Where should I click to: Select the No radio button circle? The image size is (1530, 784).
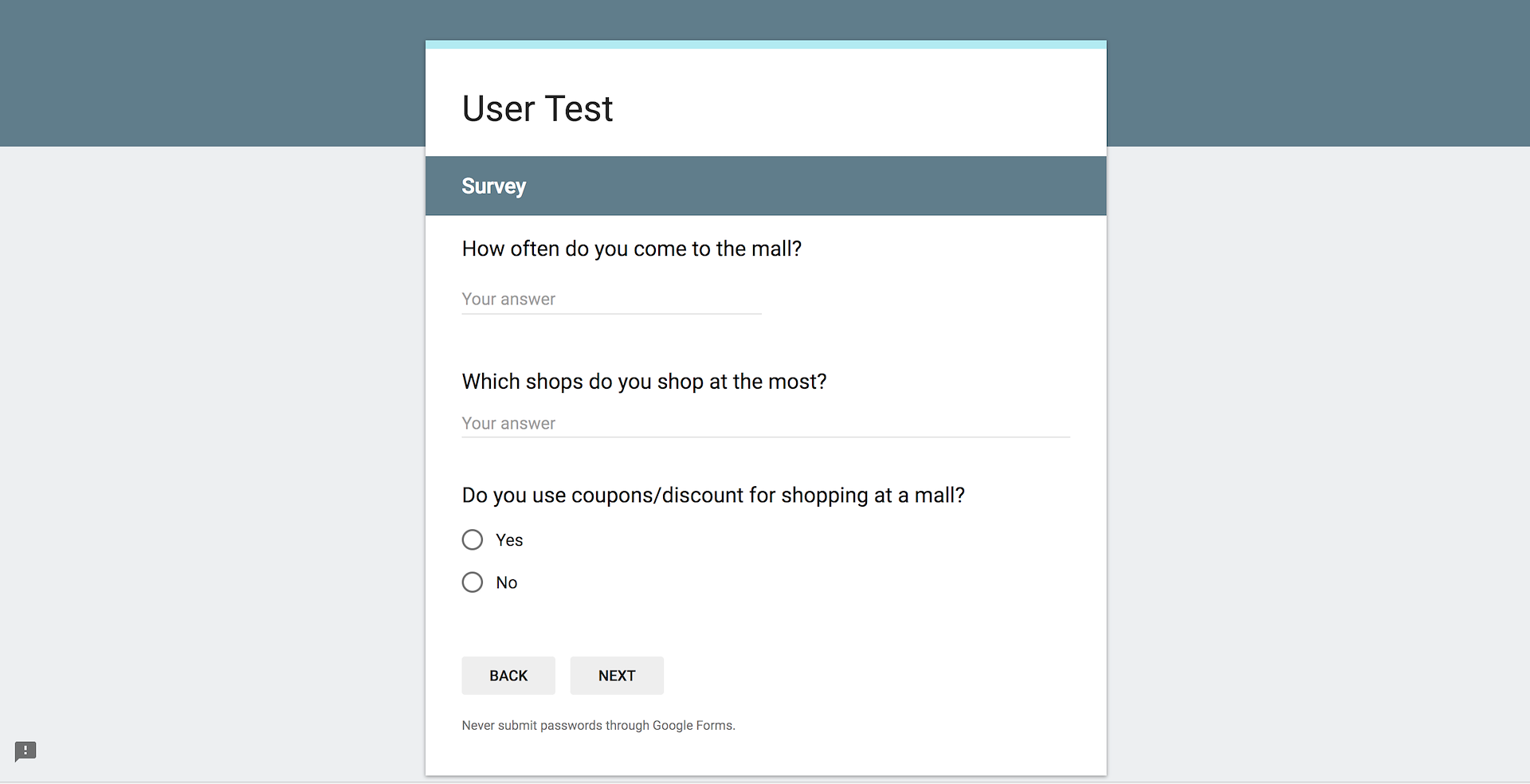pyautogui.click(x=473, y=582)
